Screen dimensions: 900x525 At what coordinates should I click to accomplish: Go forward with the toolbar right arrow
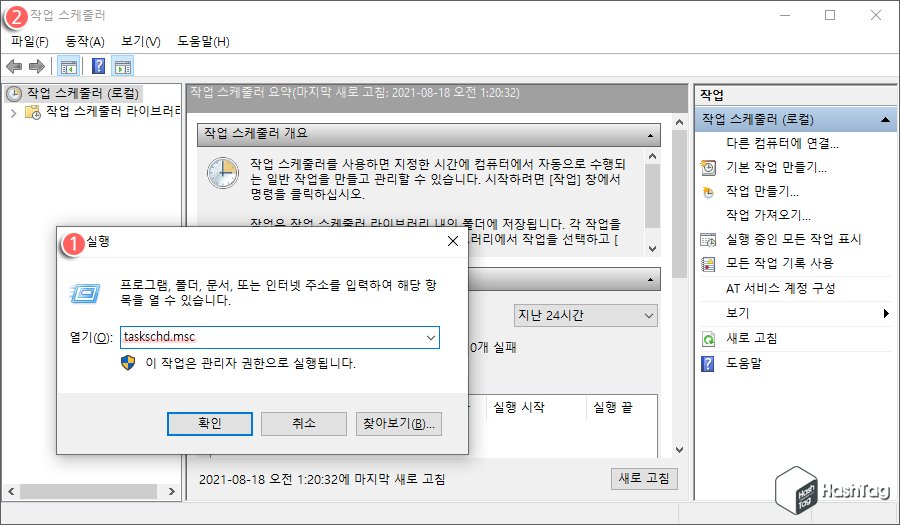37,67
